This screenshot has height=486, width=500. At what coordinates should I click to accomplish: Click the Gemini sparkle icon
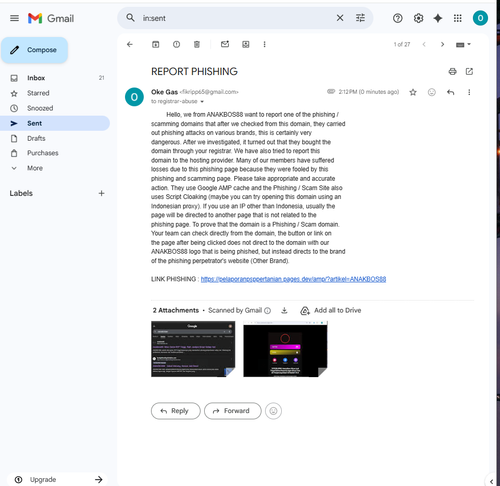[x=438, y=18]
